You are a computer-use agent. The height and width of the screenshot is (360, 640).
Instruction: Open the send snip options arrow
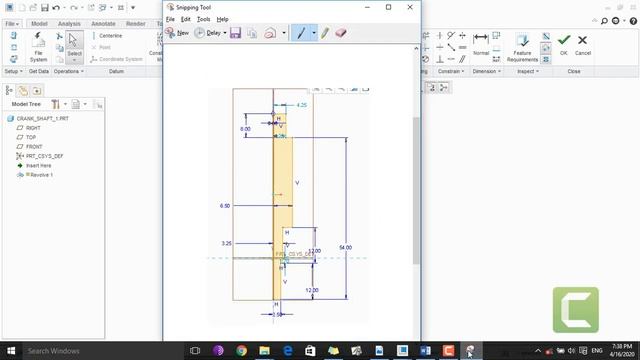coord(284,33)
